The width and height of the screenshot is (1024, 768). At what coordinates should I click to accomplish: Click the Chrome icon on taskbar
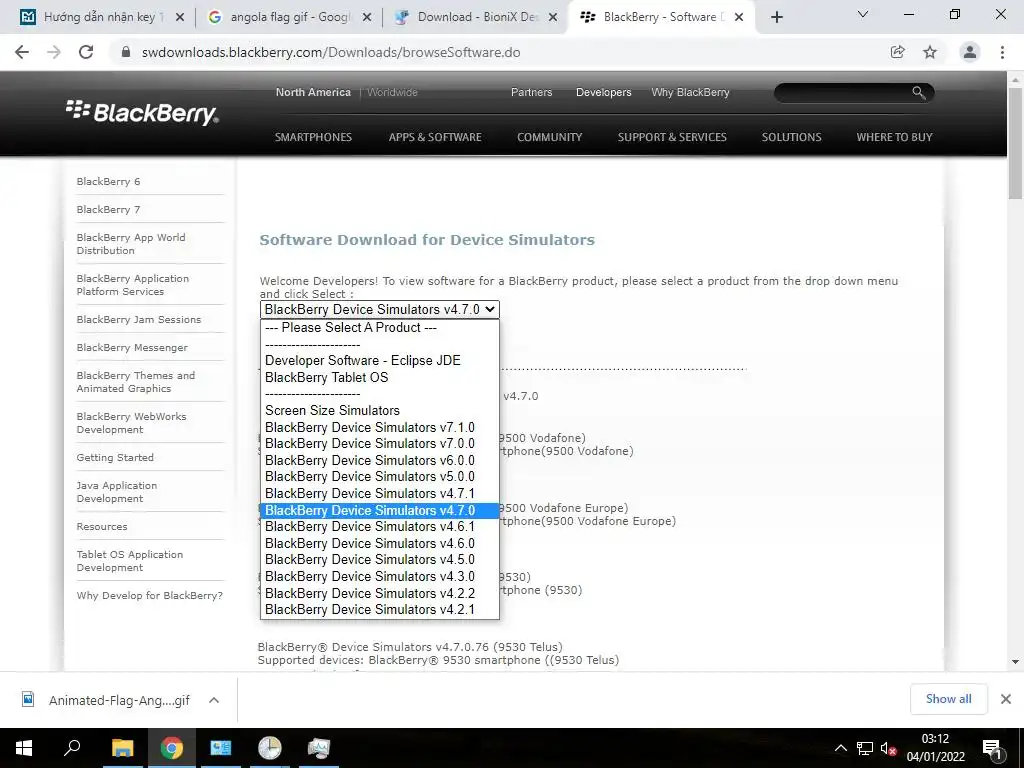[171, 748]
